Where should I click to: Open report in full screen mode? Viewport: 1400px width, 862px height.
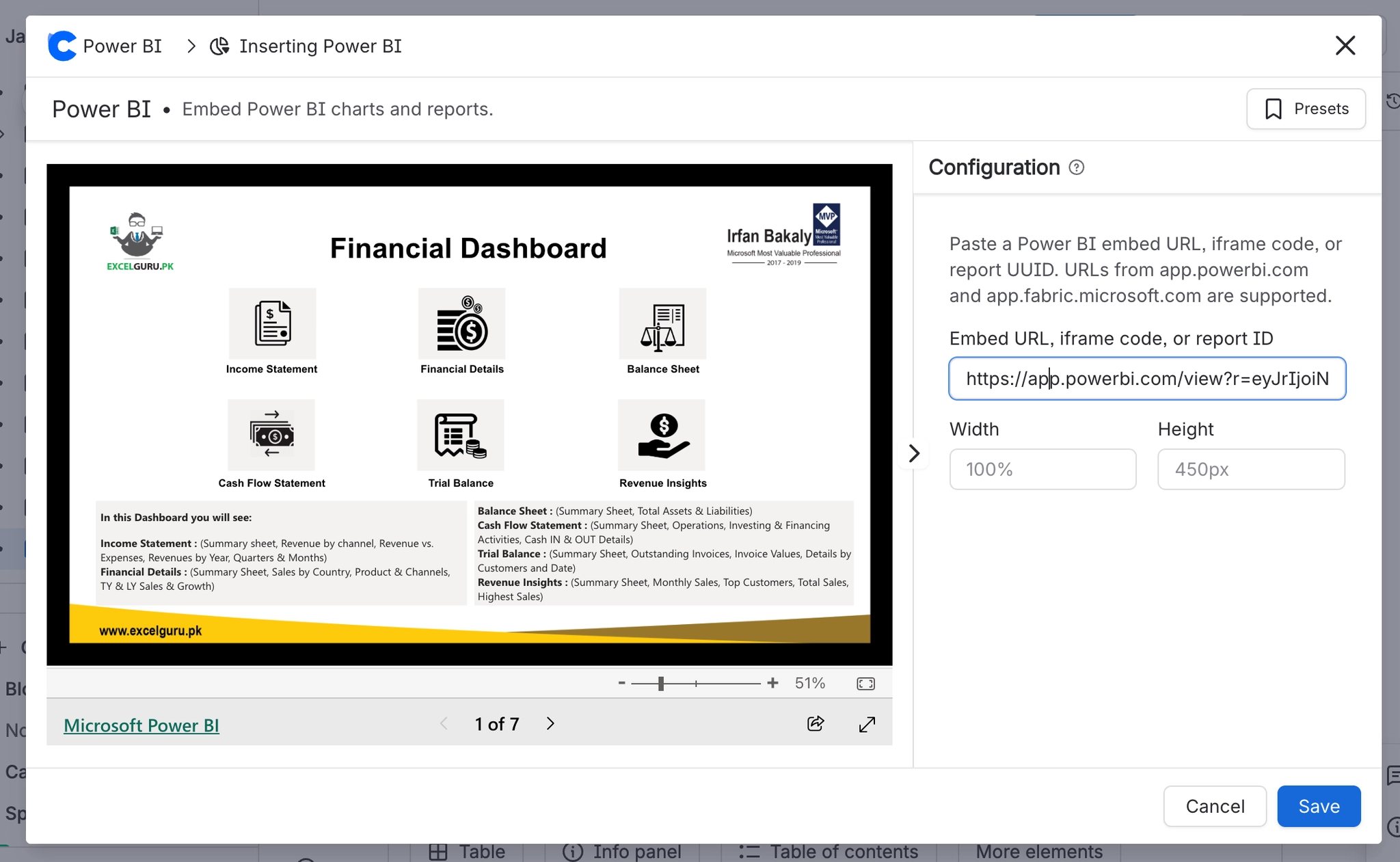click(867, 724)
